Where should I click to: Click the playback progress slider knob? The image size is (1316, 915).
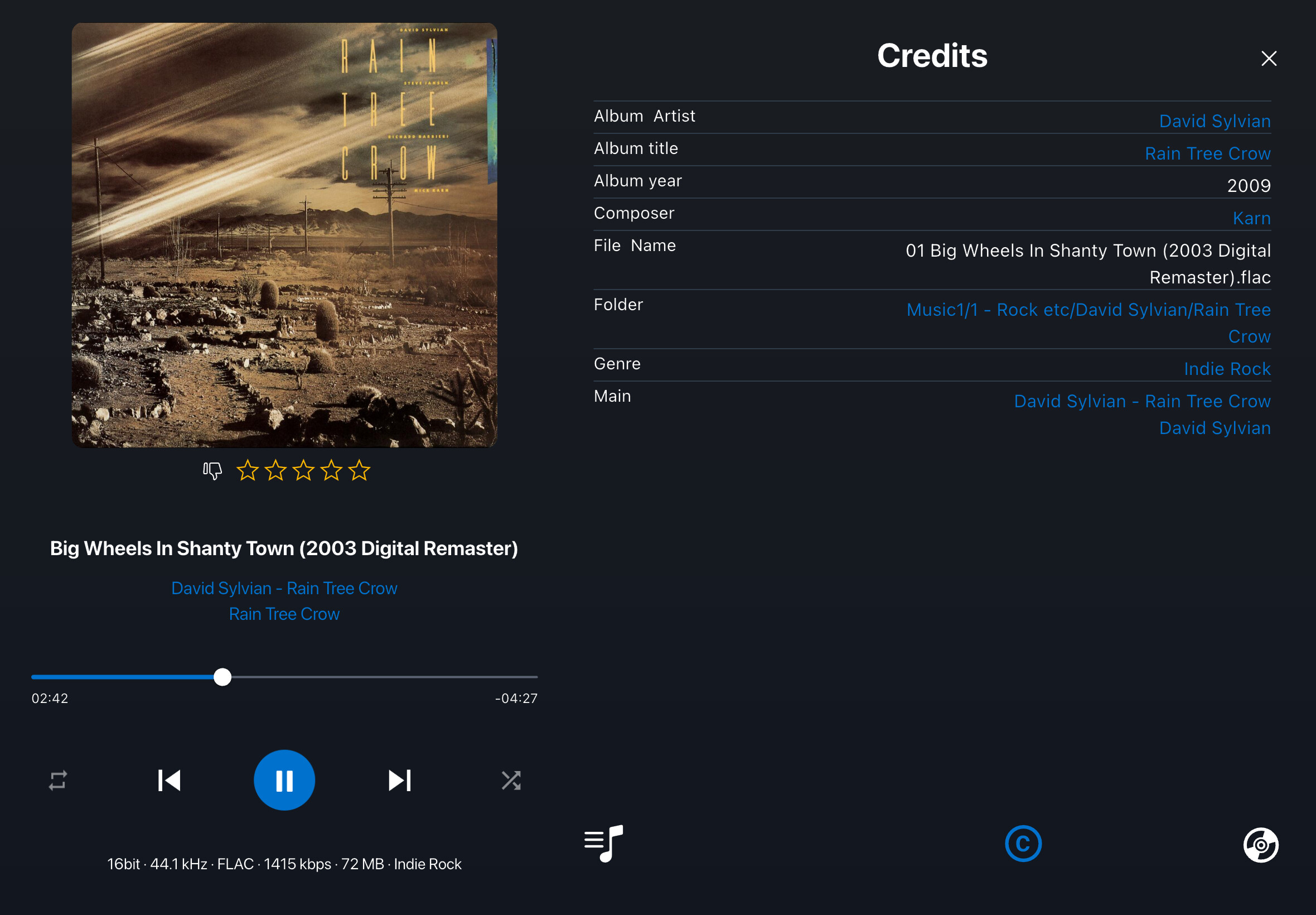tap(222, 677)
